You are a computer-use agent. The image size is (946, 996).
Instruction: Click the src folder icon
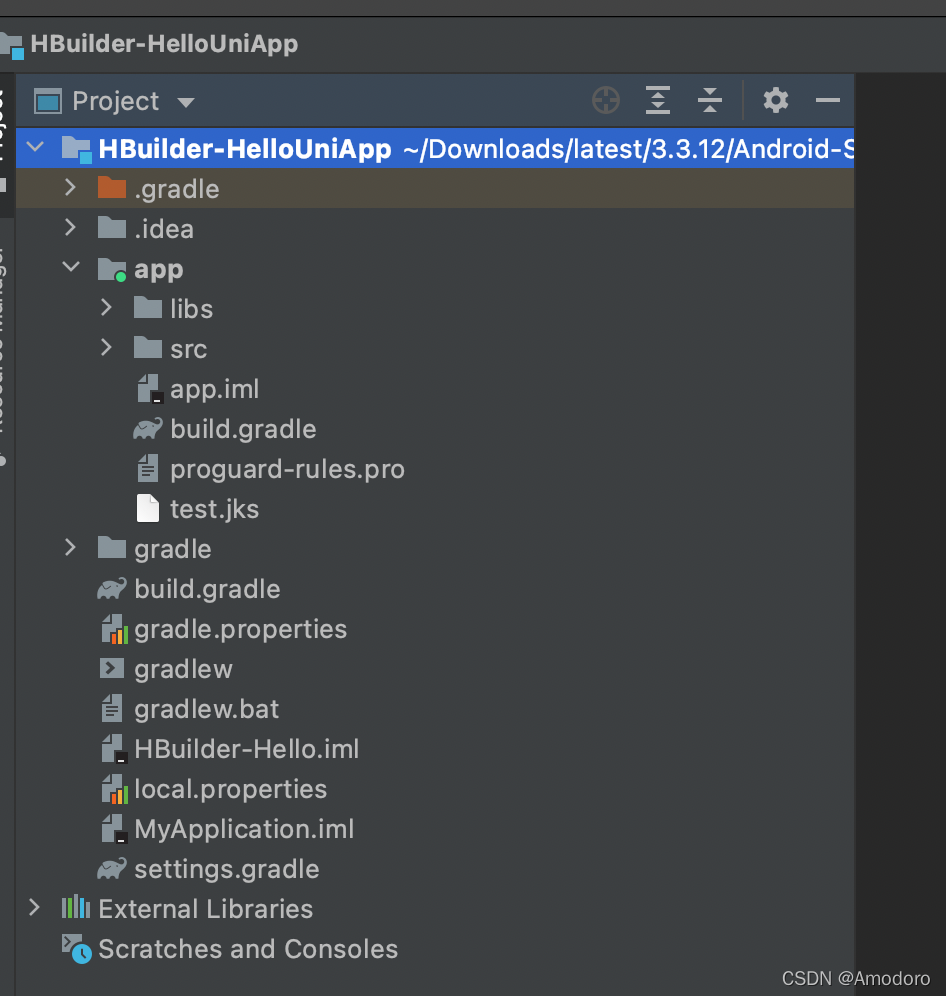click(x=148, y=348)
